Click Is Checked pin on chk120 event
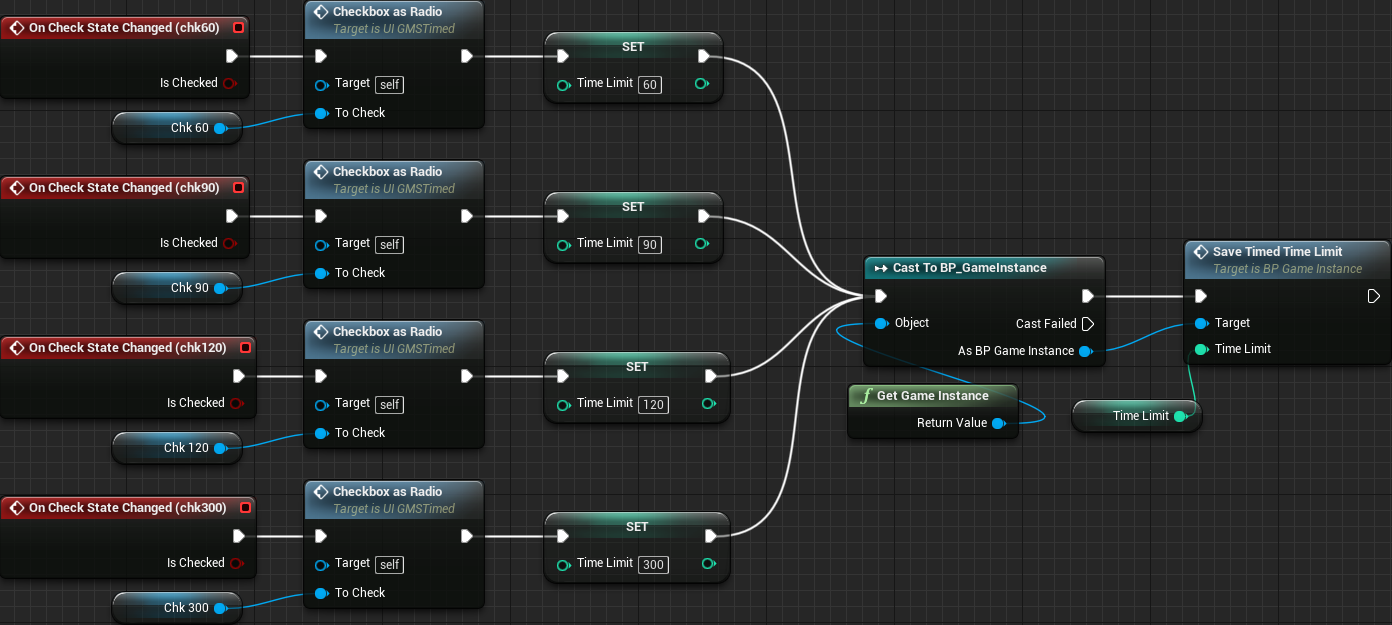The height and width of the screenshot is (625, 1392). (236, 403)
